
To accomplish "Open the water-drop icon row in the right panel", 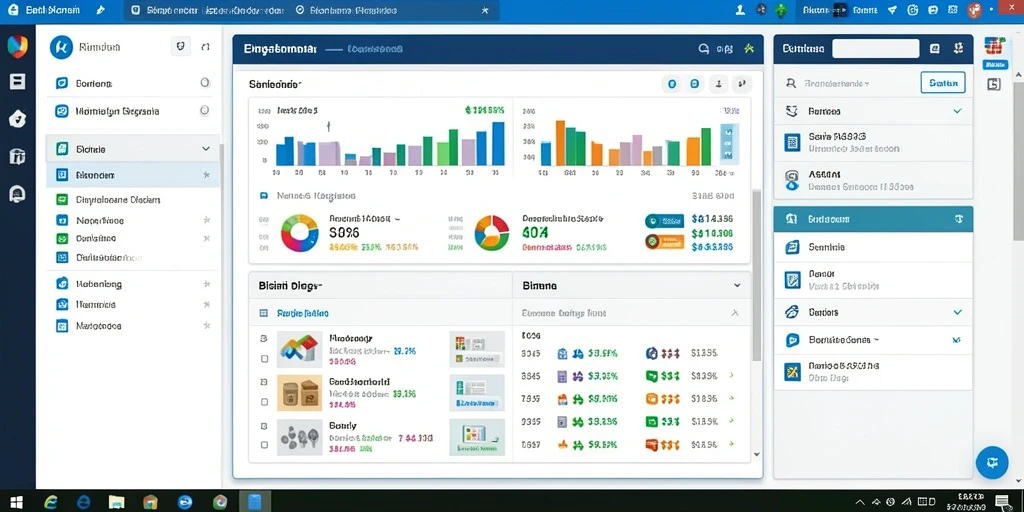I will (x=873, y=180).
